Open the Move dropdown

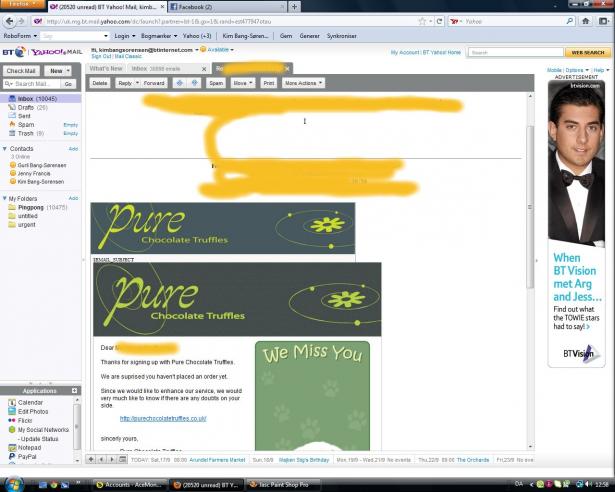243,83
